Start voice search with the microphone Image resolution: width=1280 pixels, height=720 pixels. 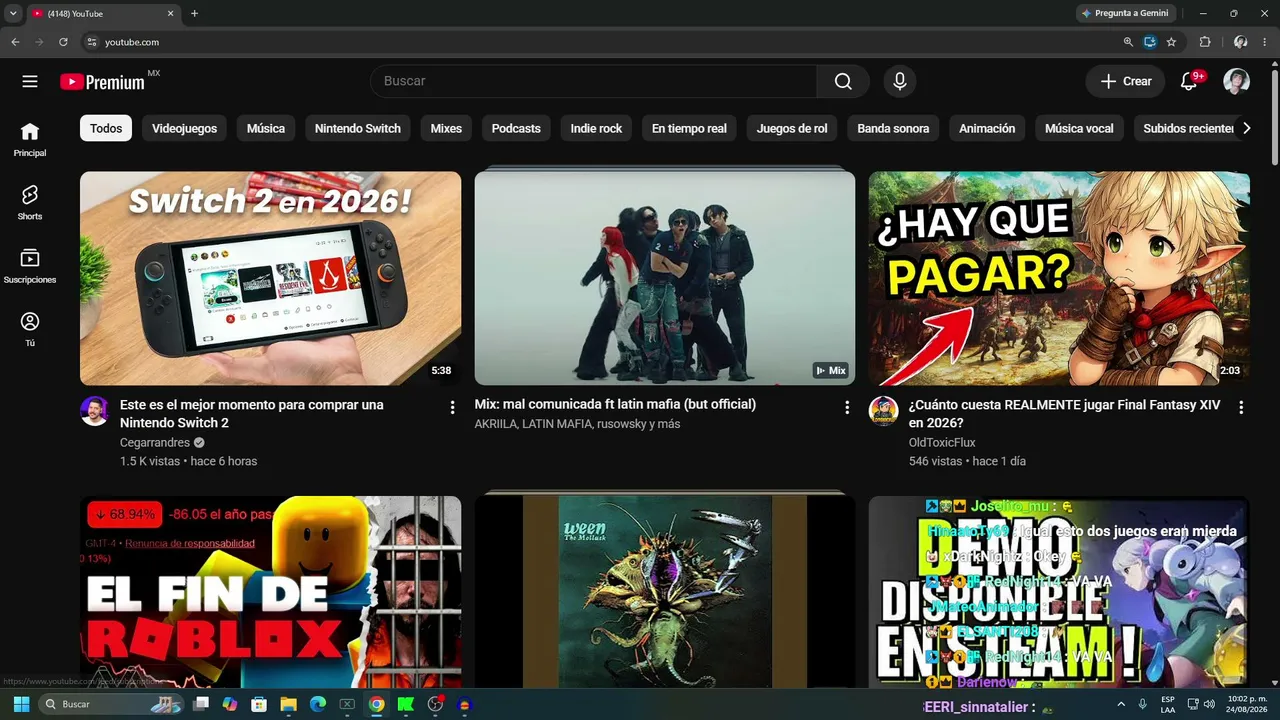(x=900, y=81)
